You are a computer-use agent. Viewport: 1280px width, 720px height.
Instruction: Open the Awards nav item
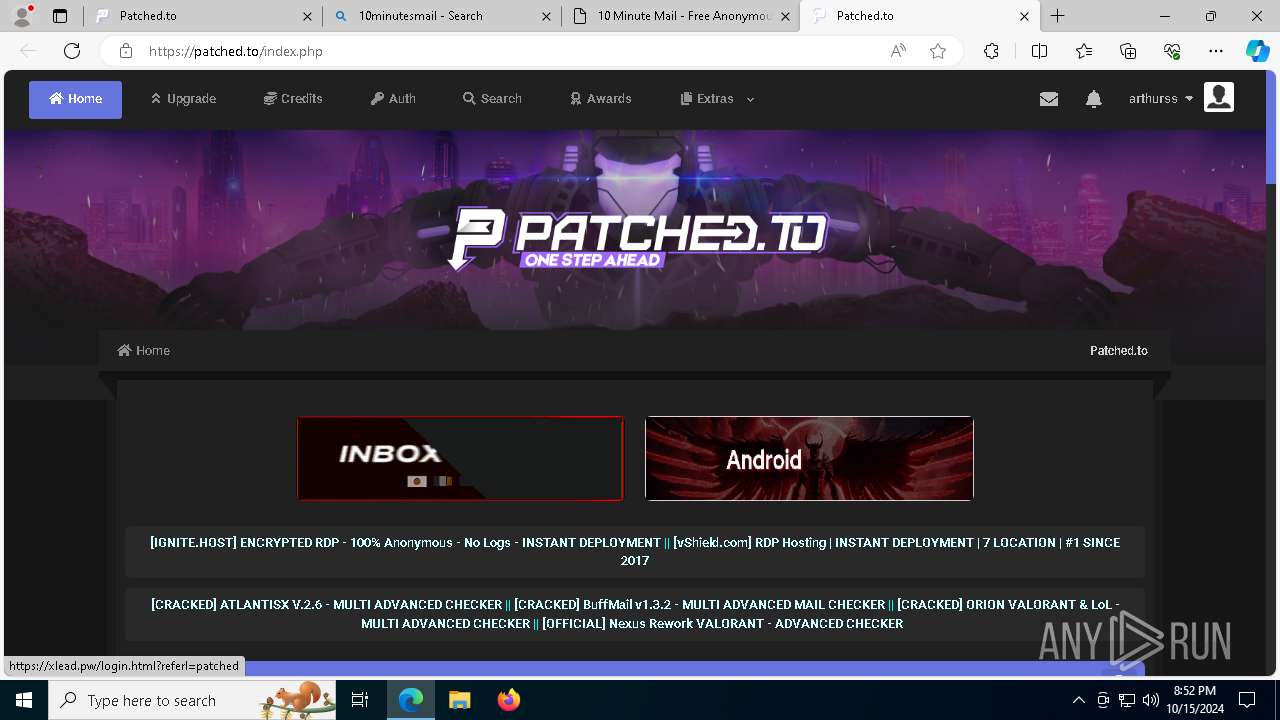tap(601, 99)
